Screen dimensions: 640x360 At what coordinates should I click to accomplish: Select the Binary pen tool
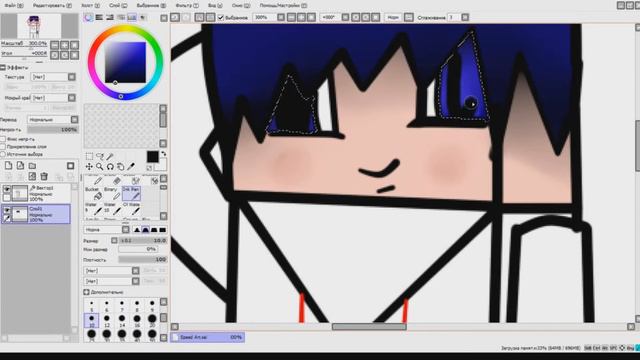(111, 194)
